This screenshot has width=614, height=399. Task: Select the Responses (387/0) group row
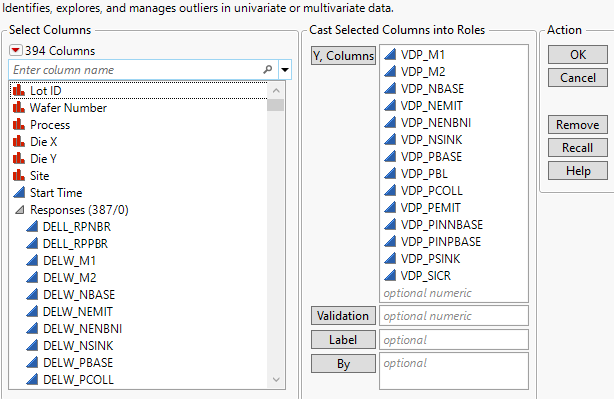click(138, 210)
